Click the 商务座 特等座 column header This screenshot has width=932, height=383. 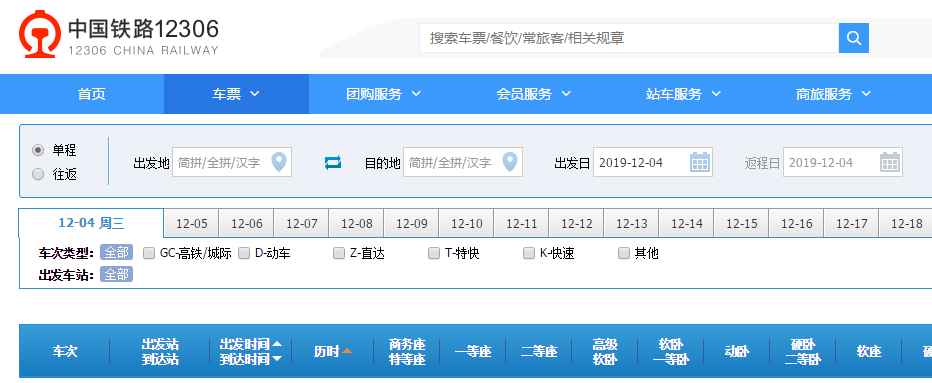click(407, 351)
